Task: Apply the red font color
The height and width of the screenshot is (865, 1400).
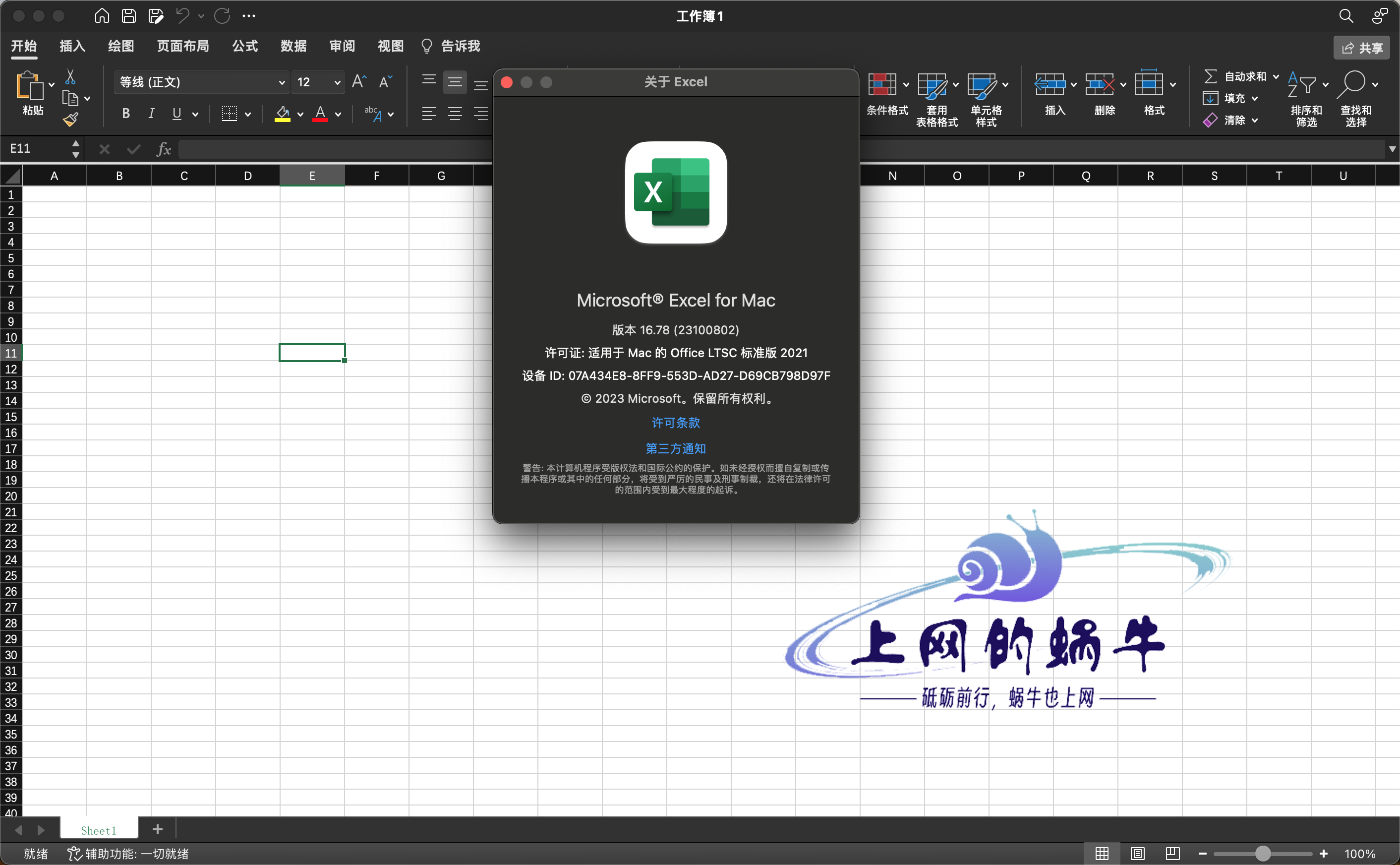Action: click(320, 114)
